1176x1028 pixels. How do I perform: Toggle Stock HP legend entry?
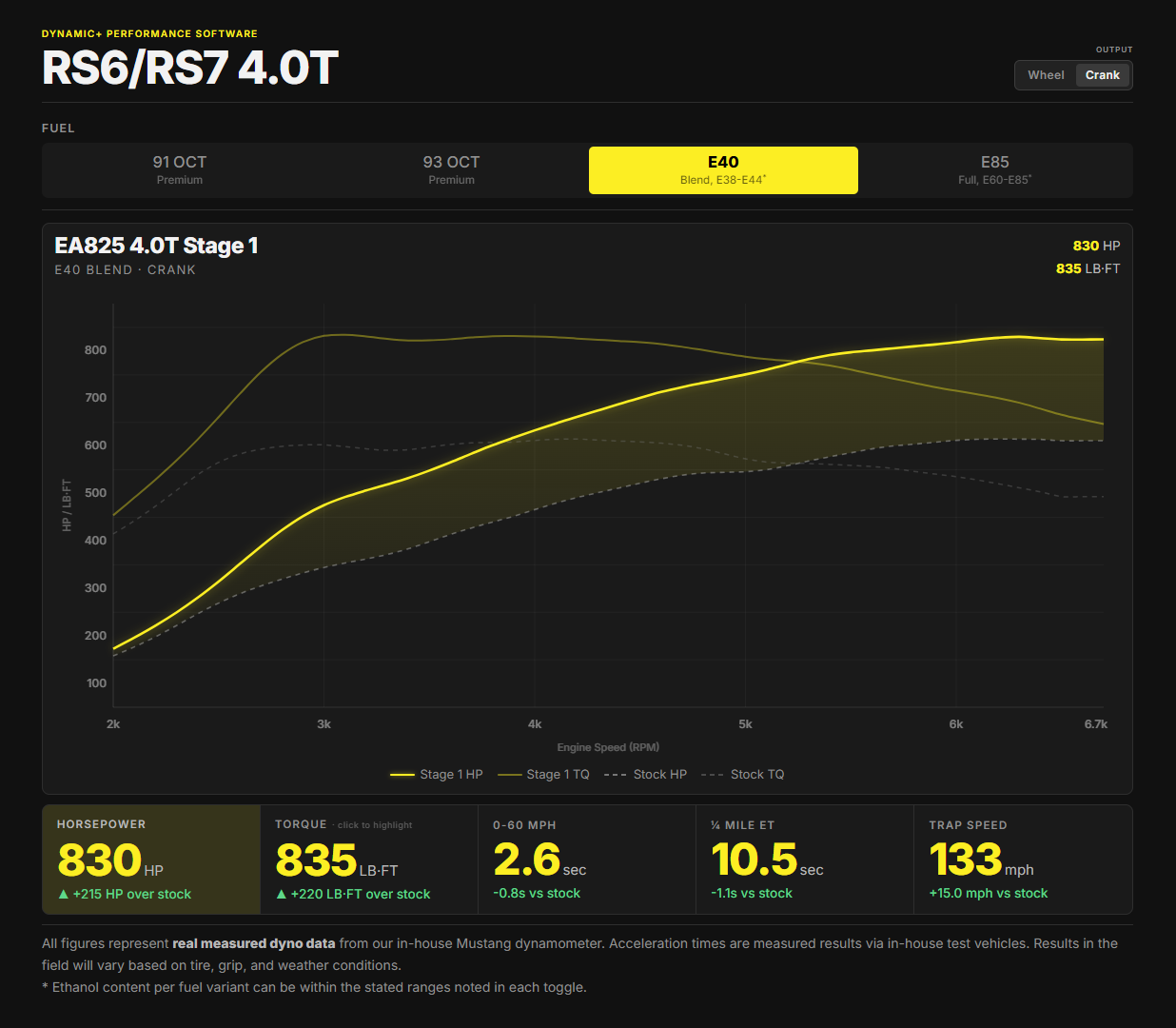tap(645, 775)
